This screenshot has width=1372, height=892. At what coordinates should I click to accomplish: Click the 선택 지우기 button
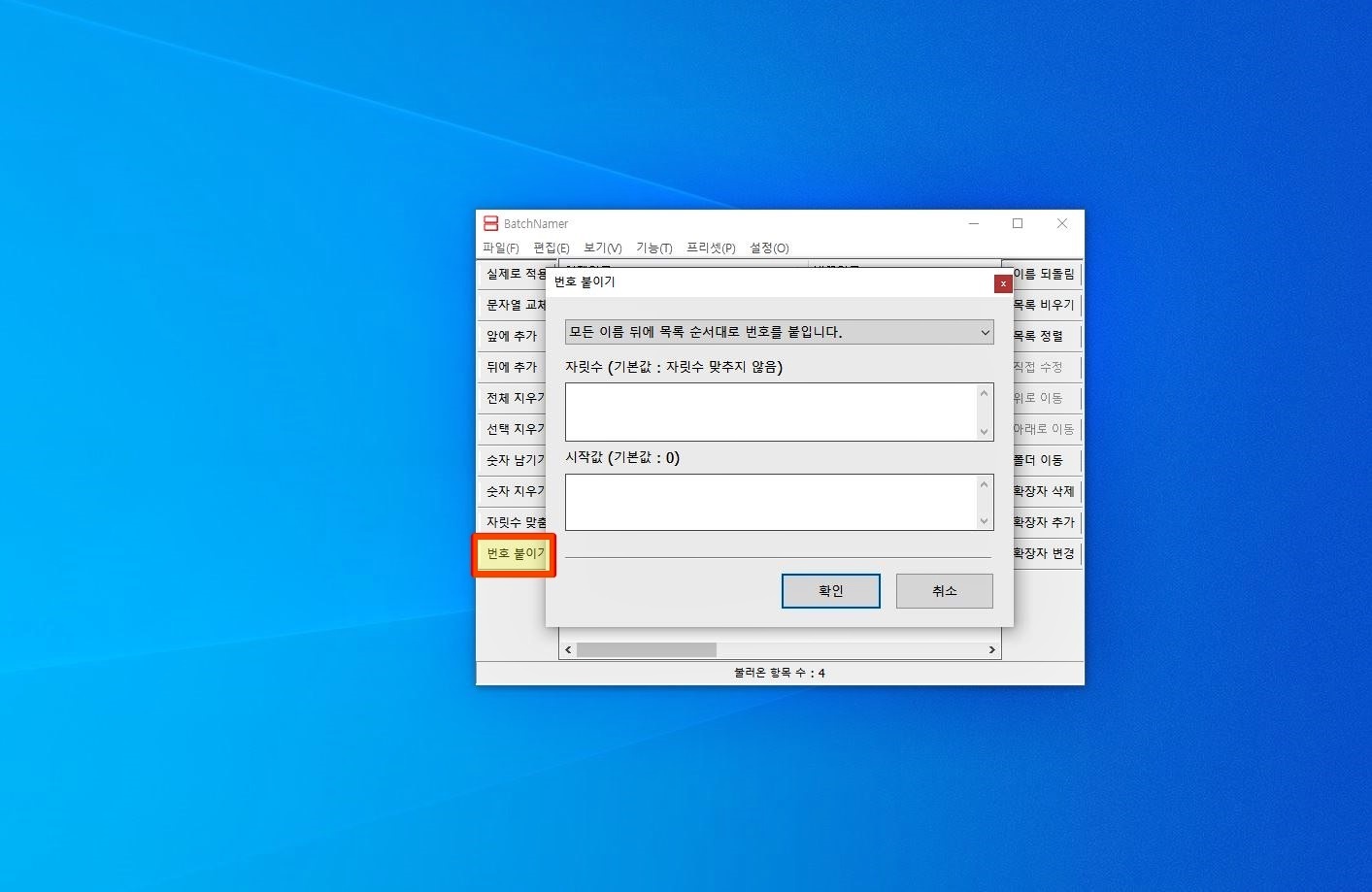513,429
